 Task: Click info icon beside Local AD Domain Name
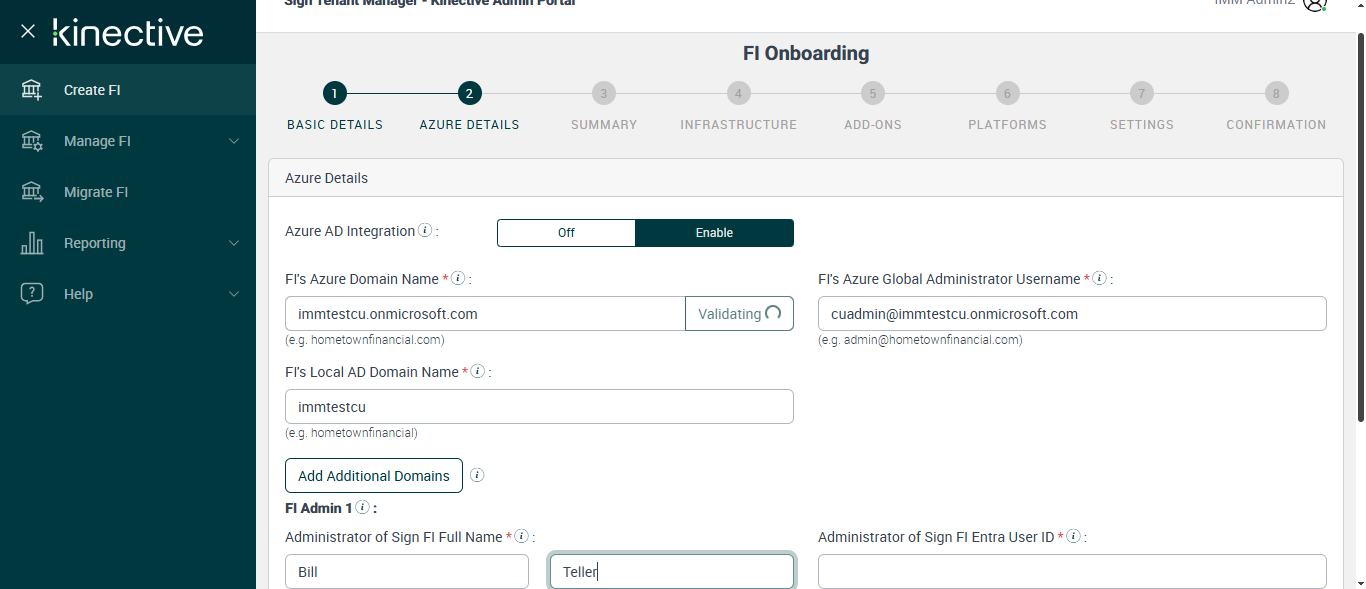(478, 371)
